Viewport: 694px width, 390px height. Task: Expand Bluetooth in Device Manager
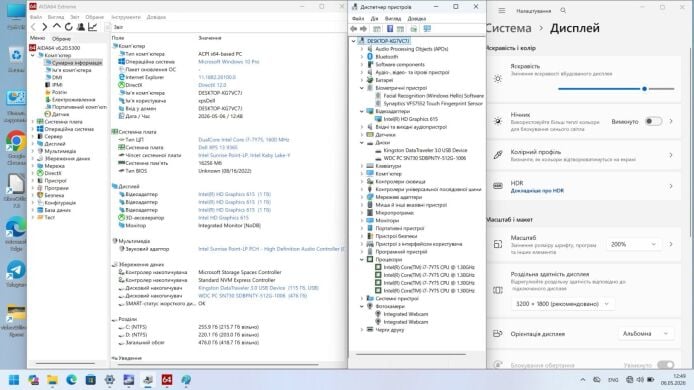coord(362,57)
